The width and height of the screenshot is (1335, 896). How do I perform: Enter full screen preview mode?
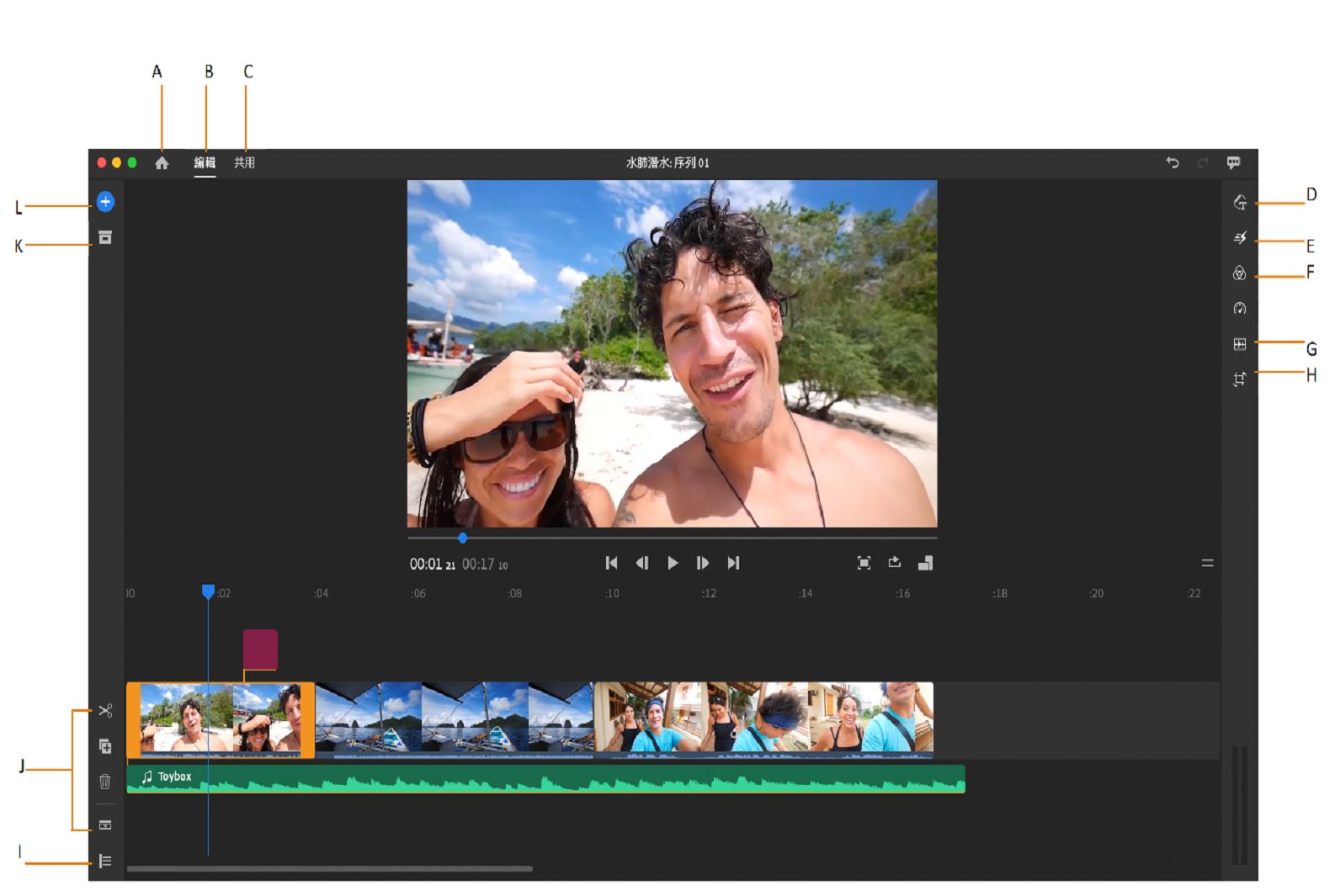click(x=864, y=563)
